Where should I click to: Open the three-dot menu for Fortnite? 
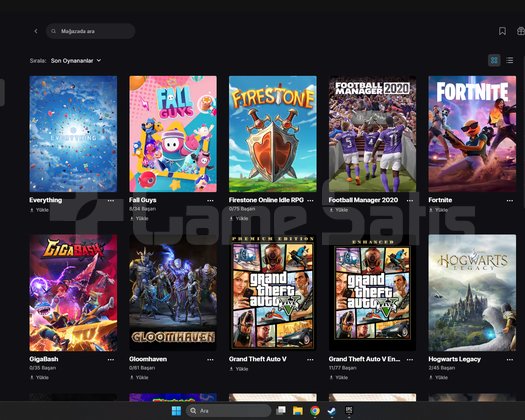[510, 201]
